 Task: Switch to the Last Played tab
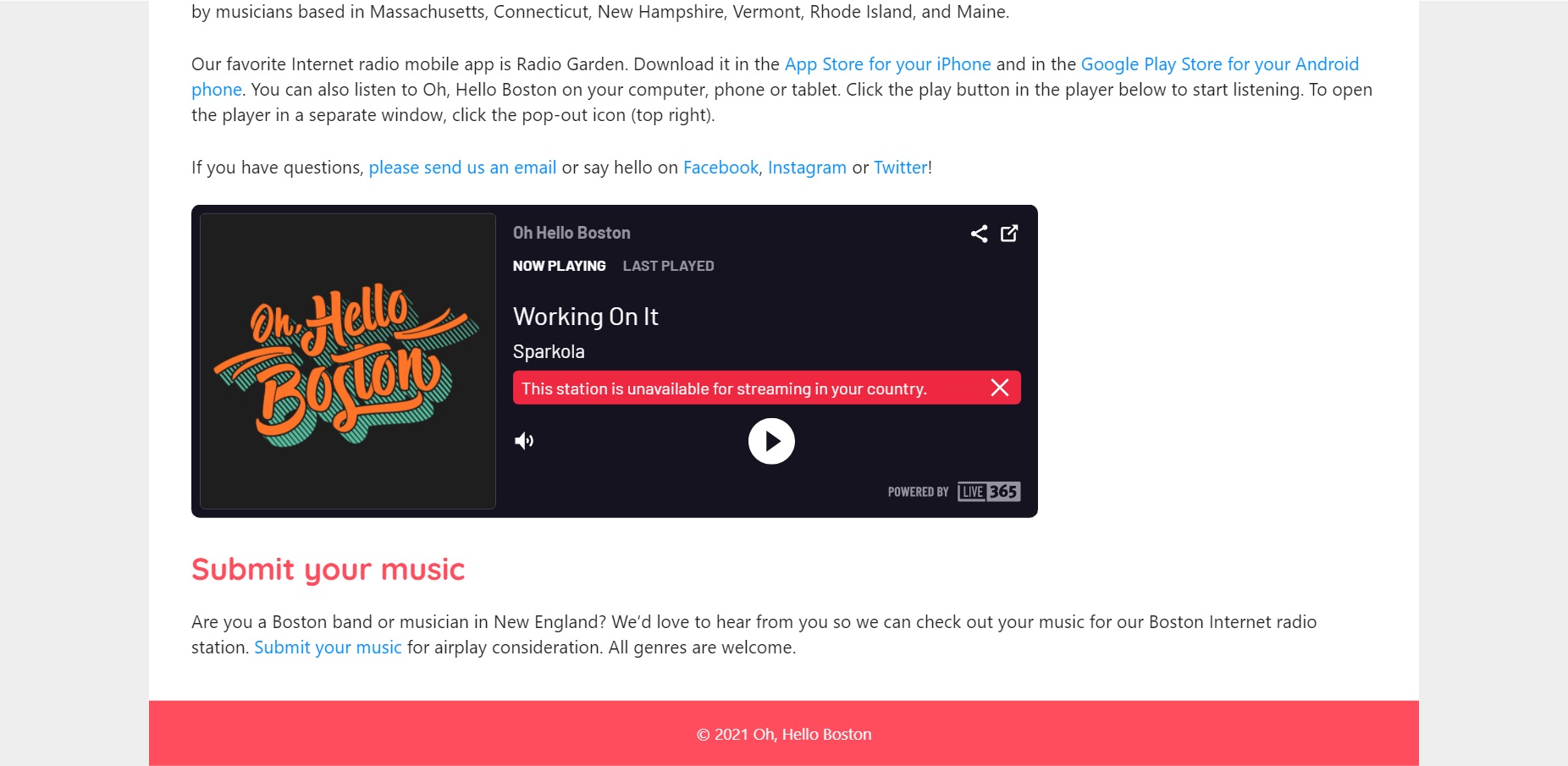(x=668, y=266)
